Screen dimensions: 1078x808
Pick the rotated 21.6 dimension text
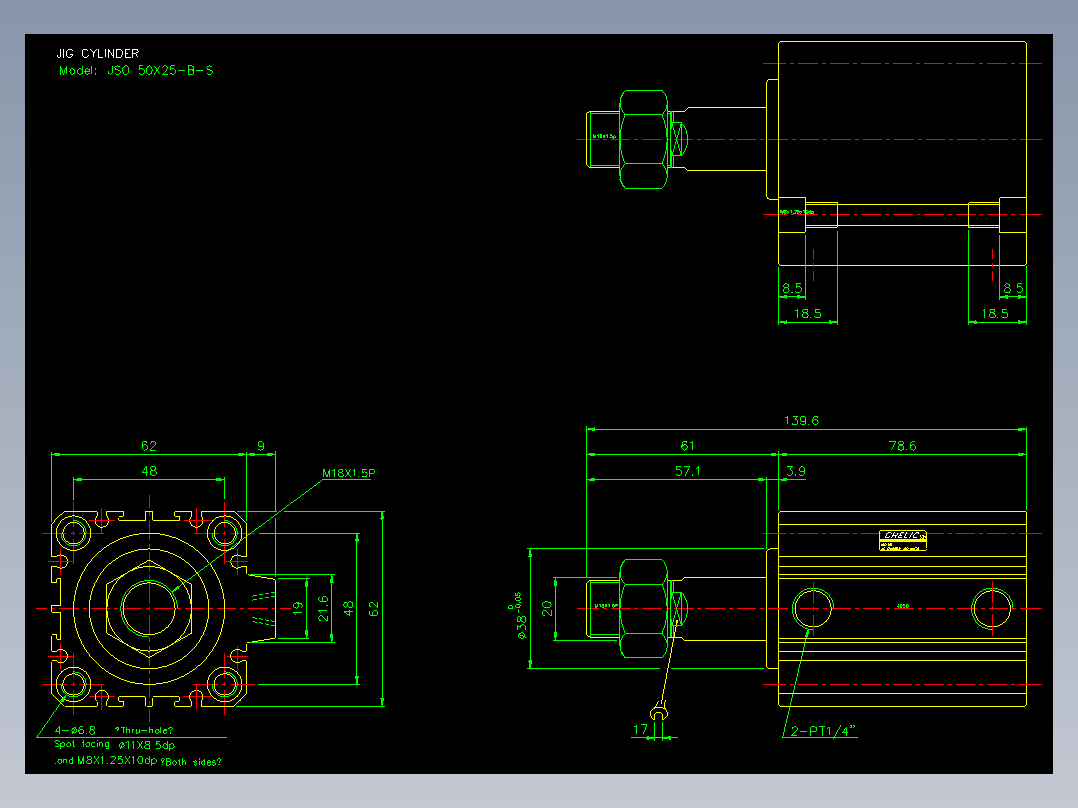click(323, 609)
